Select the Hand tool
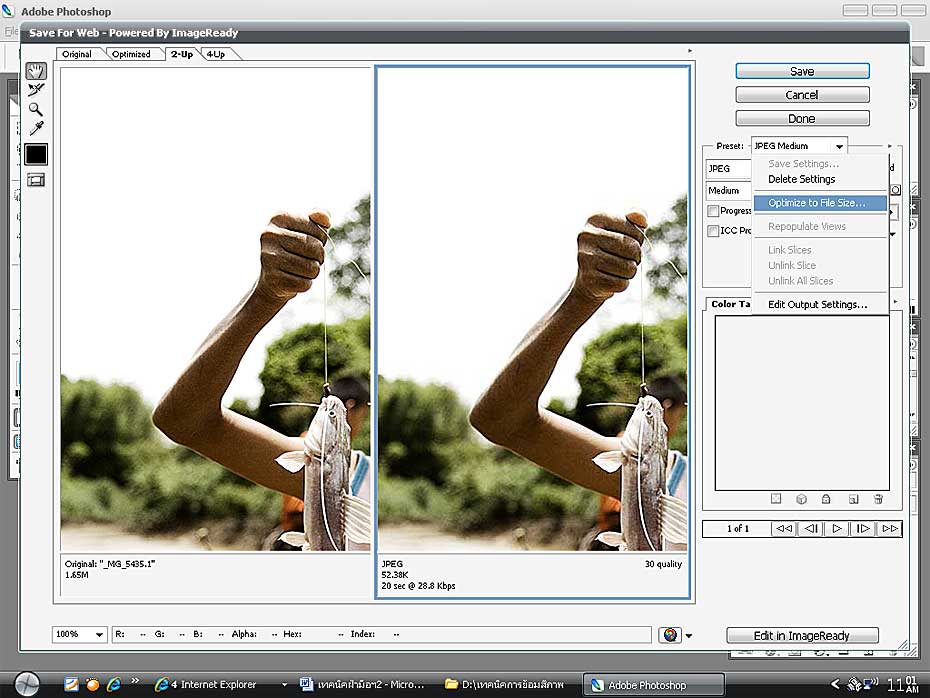 tap(36, 72)
